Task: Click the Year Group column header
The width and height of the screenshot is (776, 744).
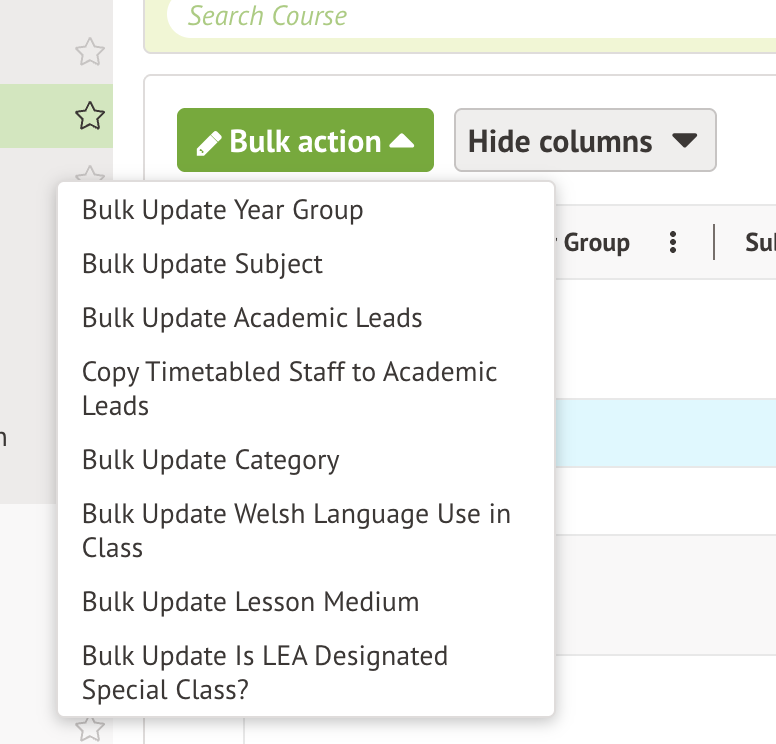Action: point(596,242)
